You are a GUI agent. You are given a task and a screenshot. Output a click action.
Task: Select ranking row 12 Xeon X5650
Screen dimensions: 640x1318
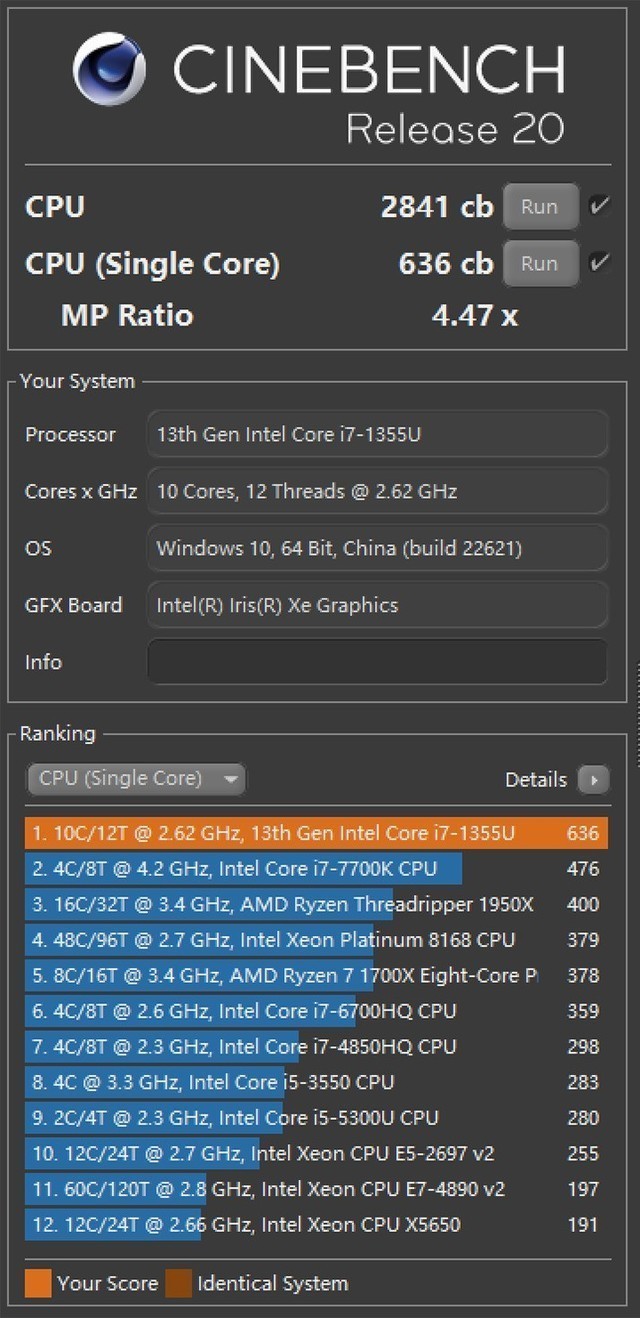point(316,1224)
